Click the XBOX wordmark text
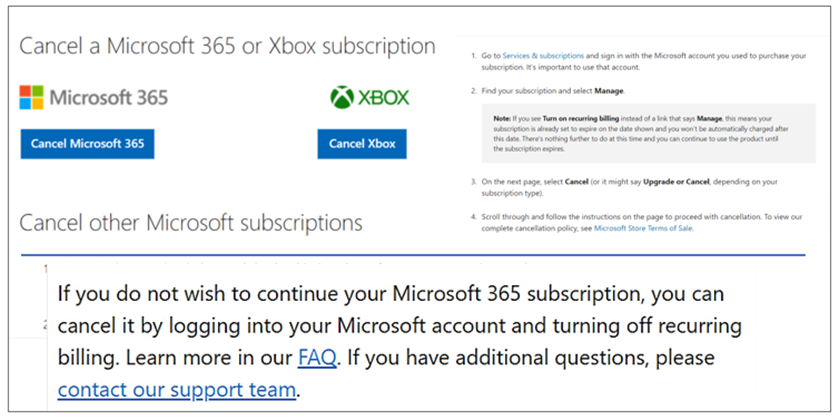 tap(385, 99)
